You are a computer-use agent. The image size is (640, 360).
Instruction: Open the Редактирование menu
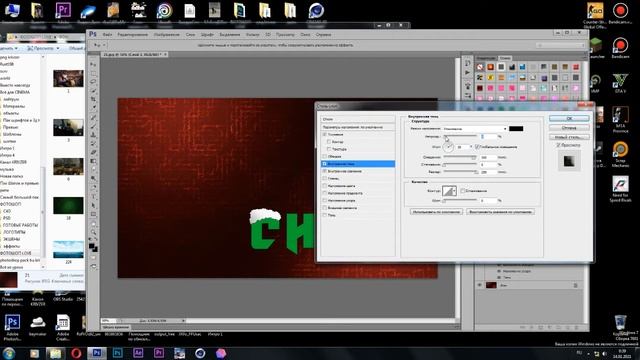tap(133, 35)
